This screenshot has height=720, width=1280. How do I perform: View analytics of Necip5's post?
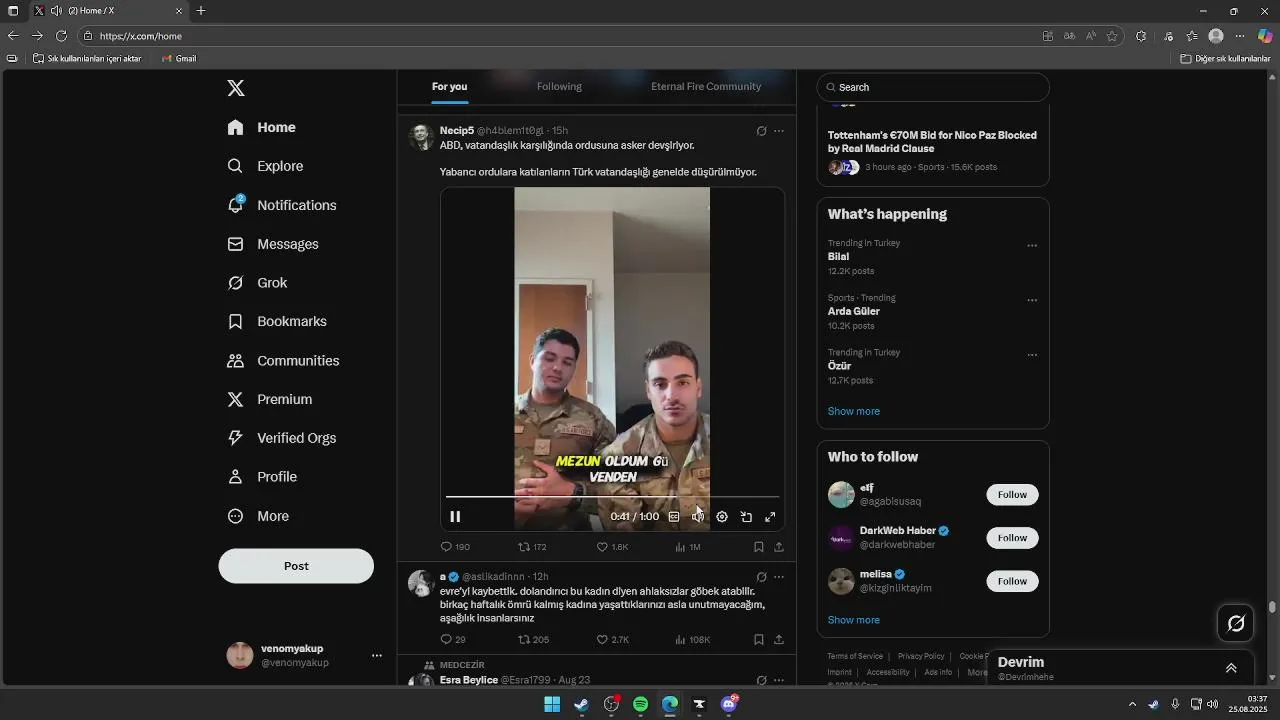[x=687, y=547]
